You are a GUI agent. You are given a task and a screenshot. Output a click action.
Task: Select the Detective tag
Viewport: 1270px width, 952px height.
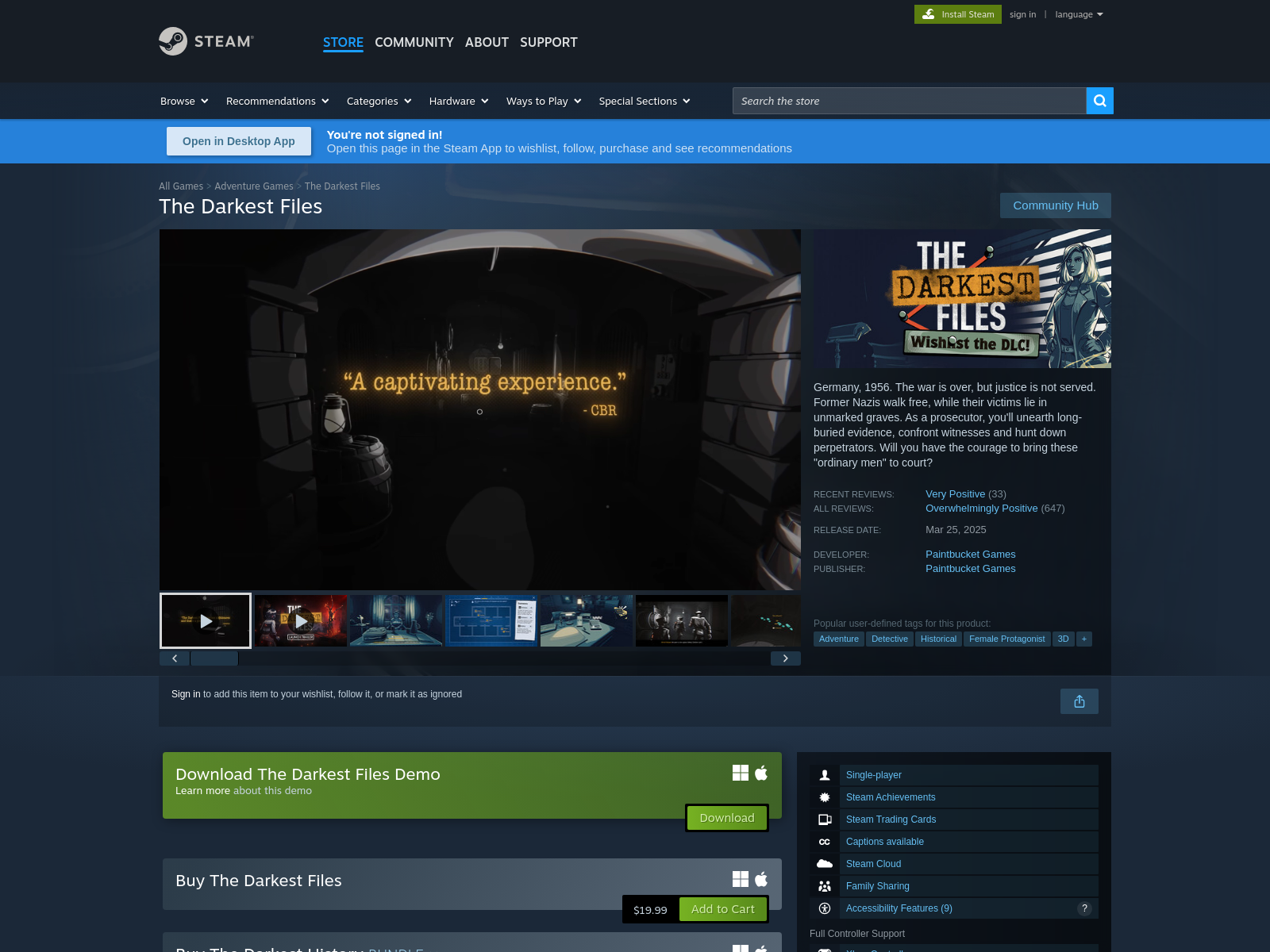(x=890, y=639)
